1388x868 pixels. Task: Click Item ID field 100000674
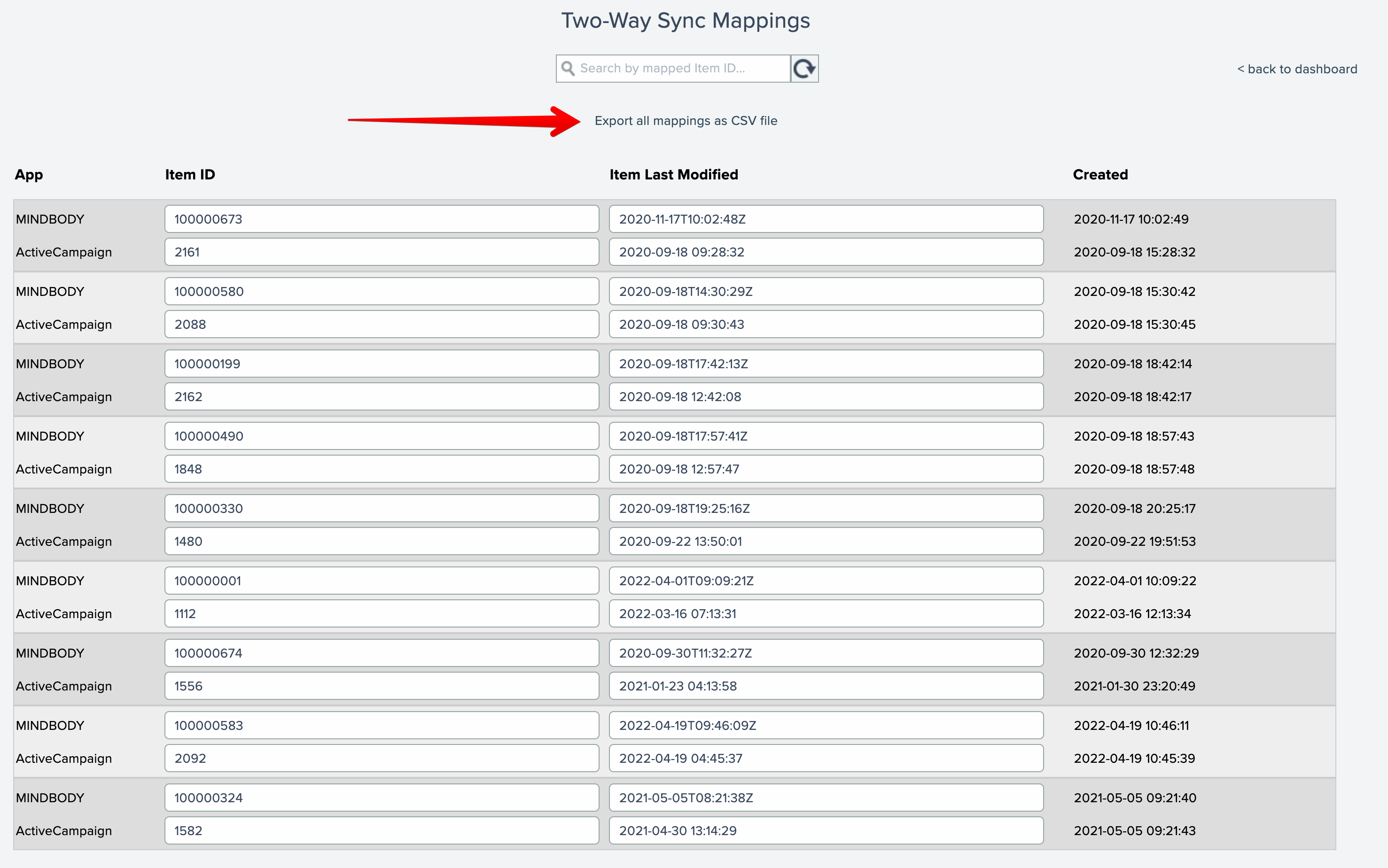point(382,653)
